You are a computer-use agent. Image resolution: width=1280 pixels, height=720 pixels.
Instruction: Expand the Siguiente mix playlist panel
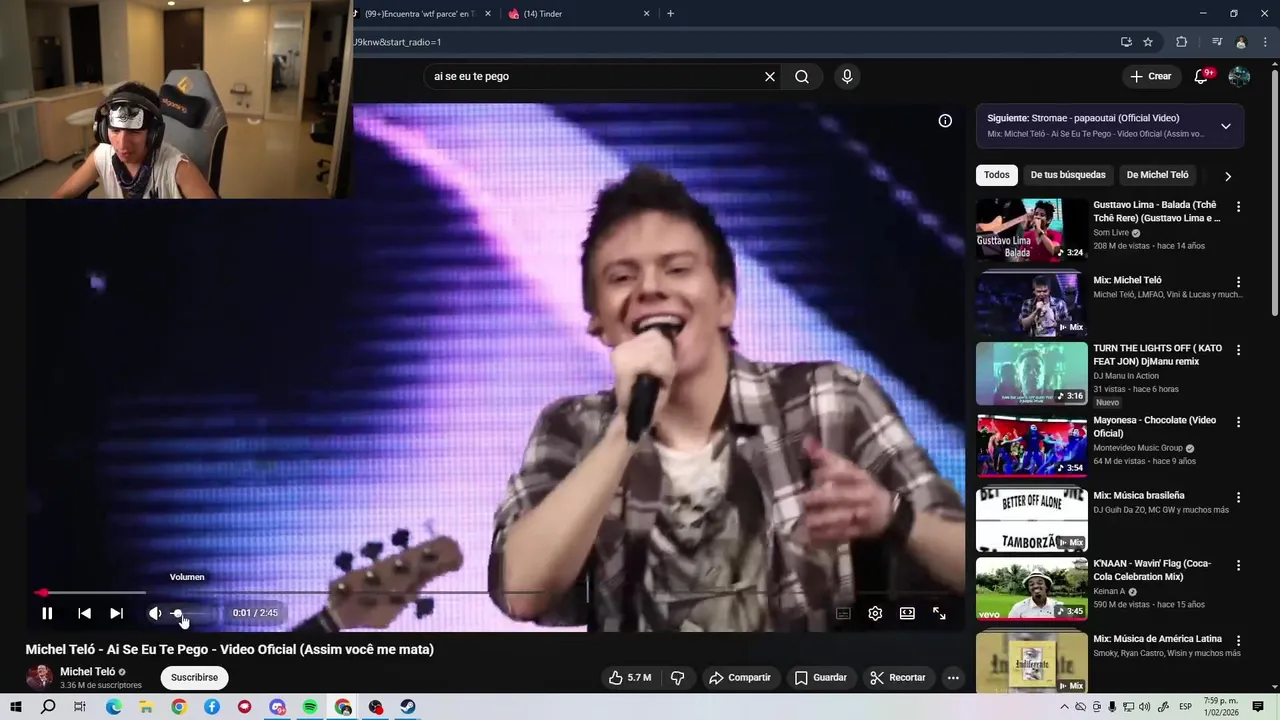click(x=1226, y=126)
